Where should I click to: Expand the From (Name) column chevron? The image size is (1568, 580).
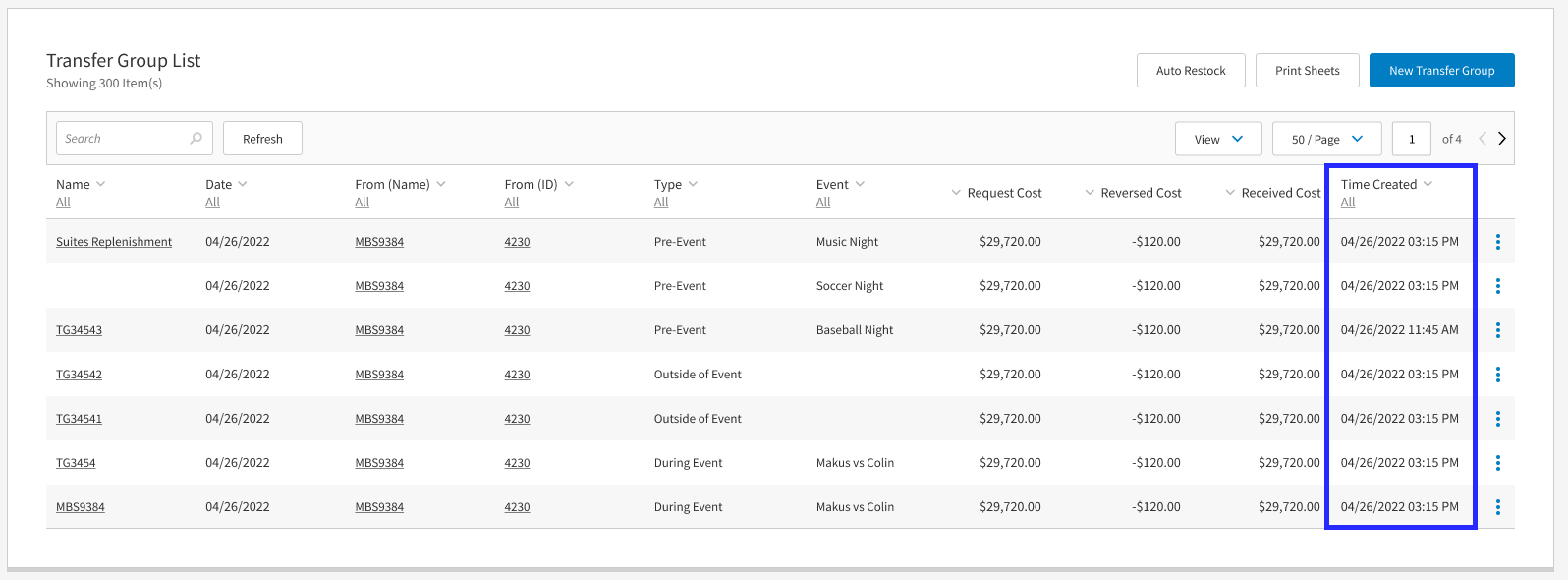click(441, 184)
